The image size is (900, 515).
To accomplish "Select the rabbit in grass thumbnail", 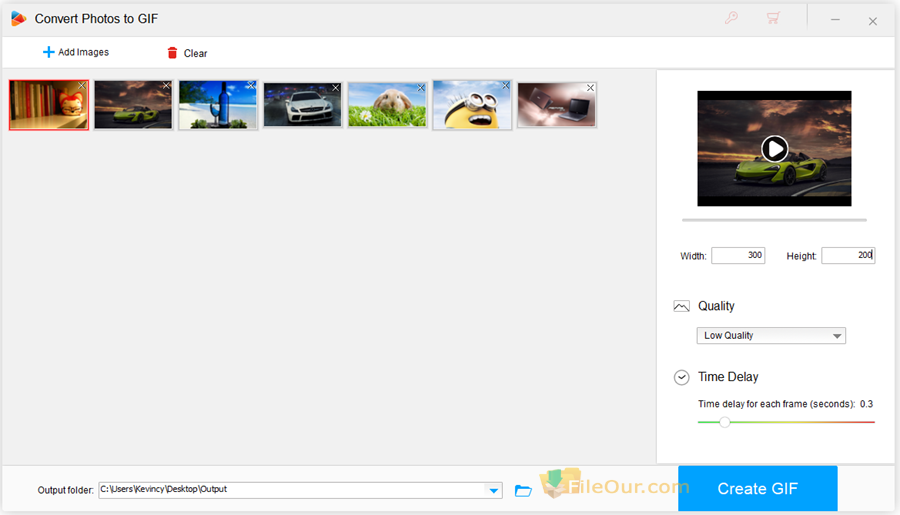I will coord(387,105).
